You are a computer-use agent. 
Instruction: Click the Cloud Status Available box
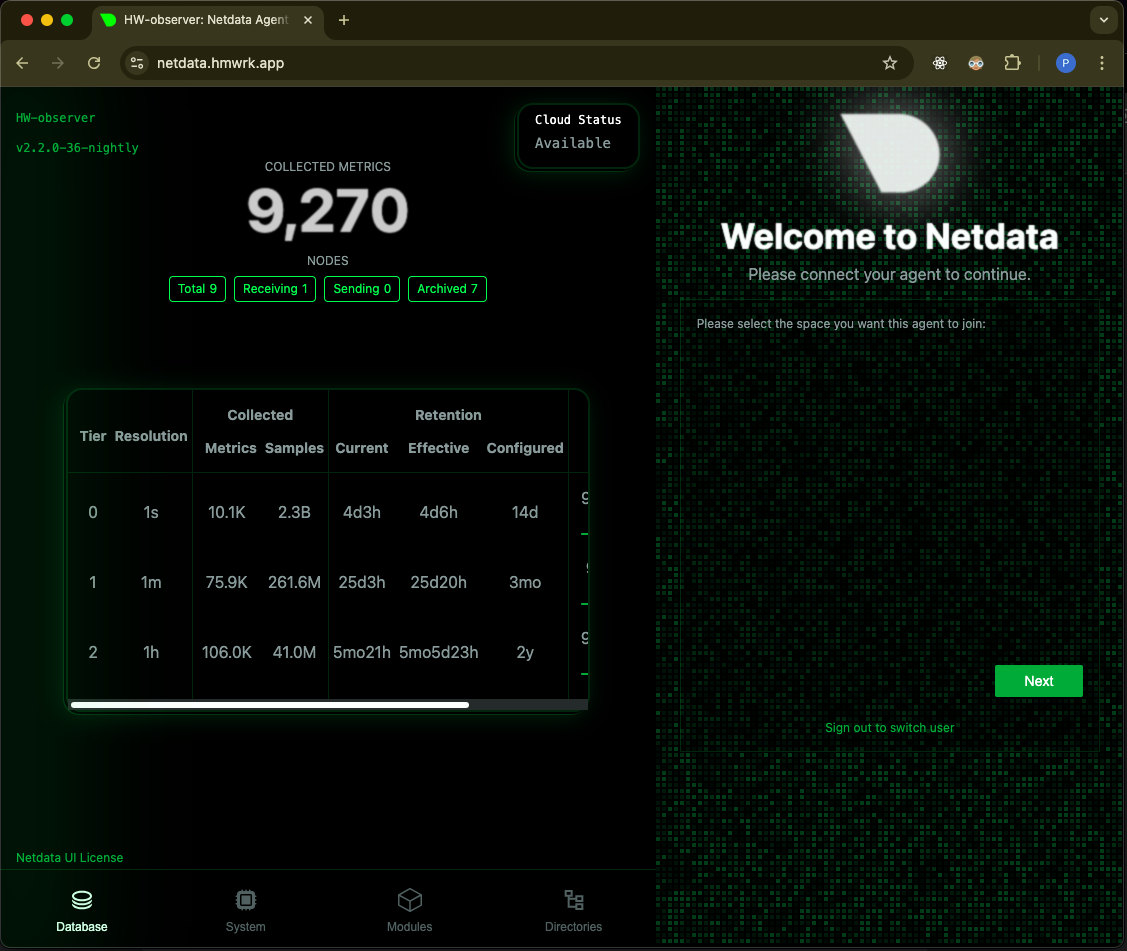point(577,137)
